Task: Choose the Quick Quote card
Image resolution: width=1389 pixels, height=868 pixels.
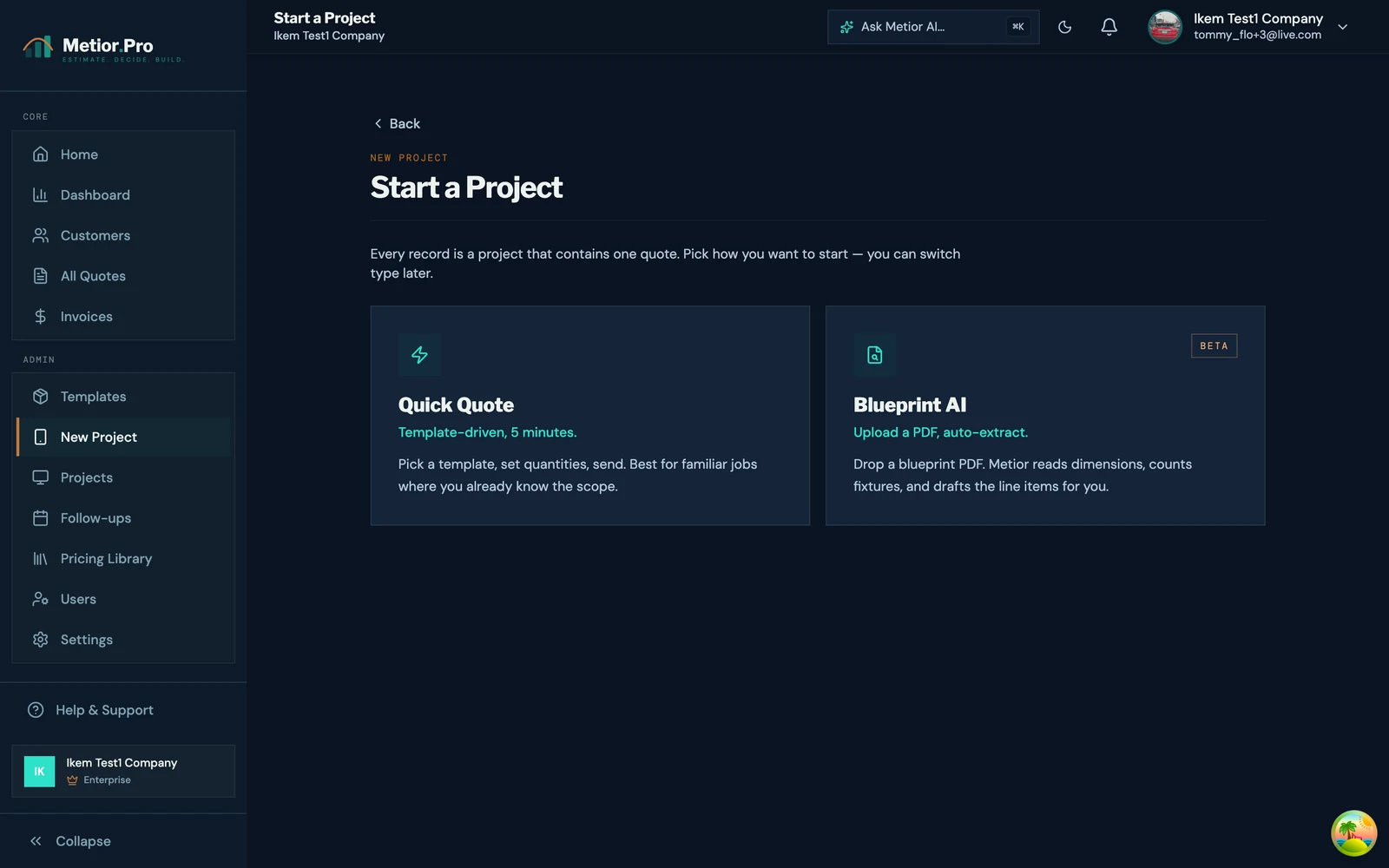Action: point(590,415)
